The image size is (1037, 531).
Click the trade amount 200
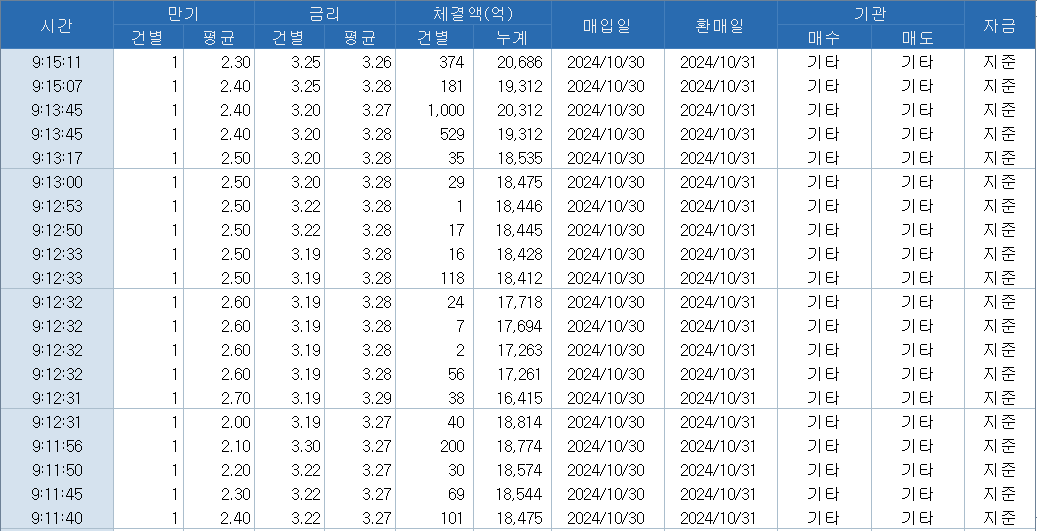tap(452, 446)
